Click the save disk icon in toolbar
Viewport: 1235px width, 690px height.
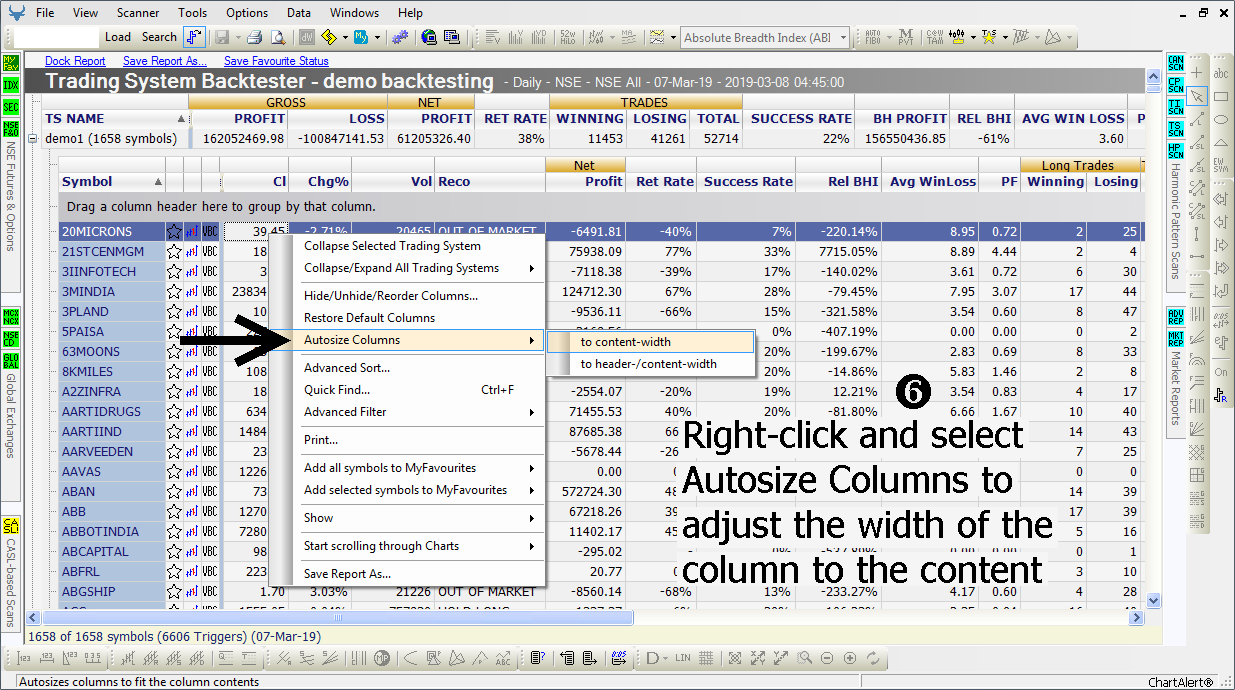tap(221, 37)
